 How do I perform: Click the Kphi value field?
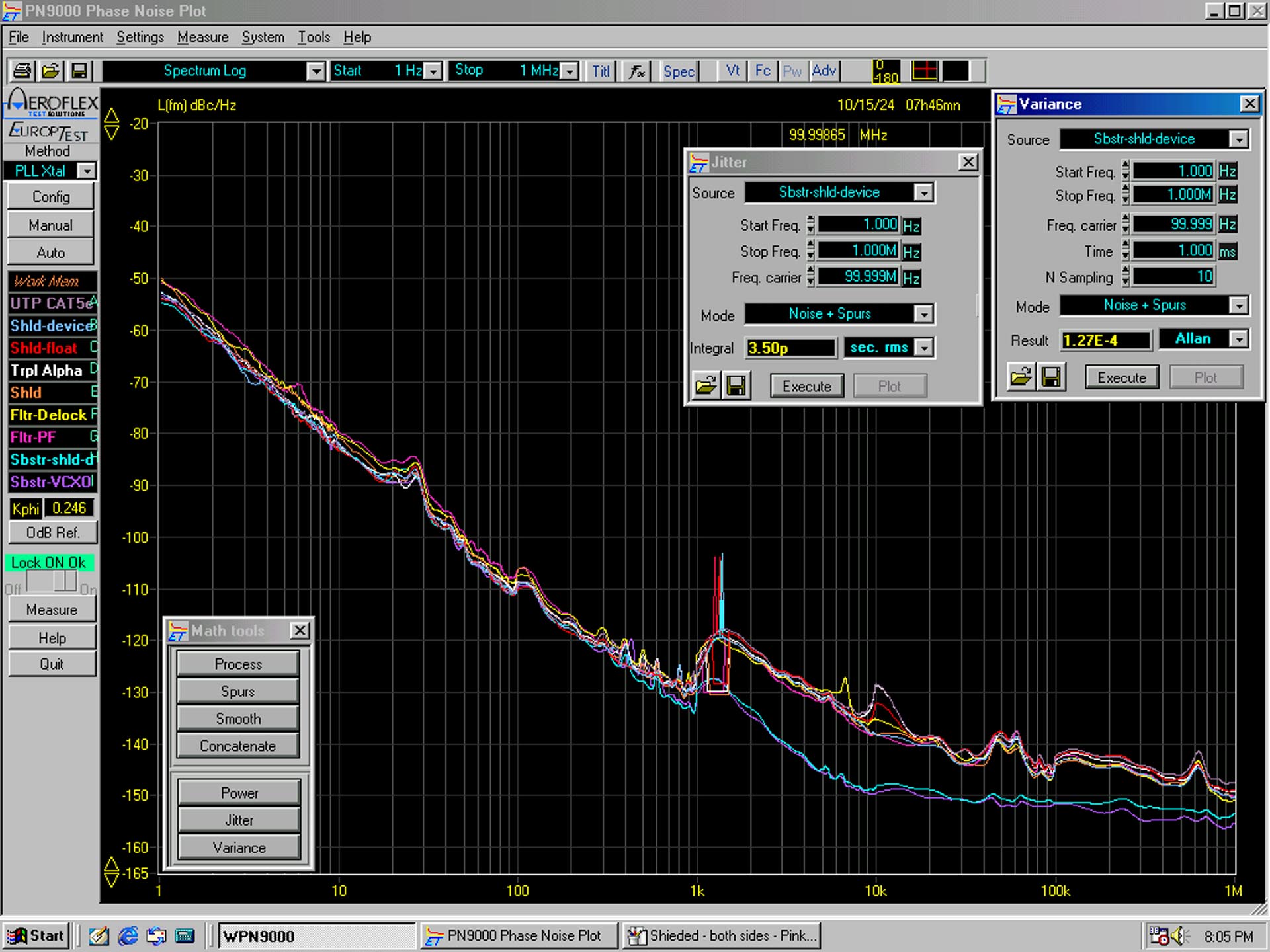[69, 508]
